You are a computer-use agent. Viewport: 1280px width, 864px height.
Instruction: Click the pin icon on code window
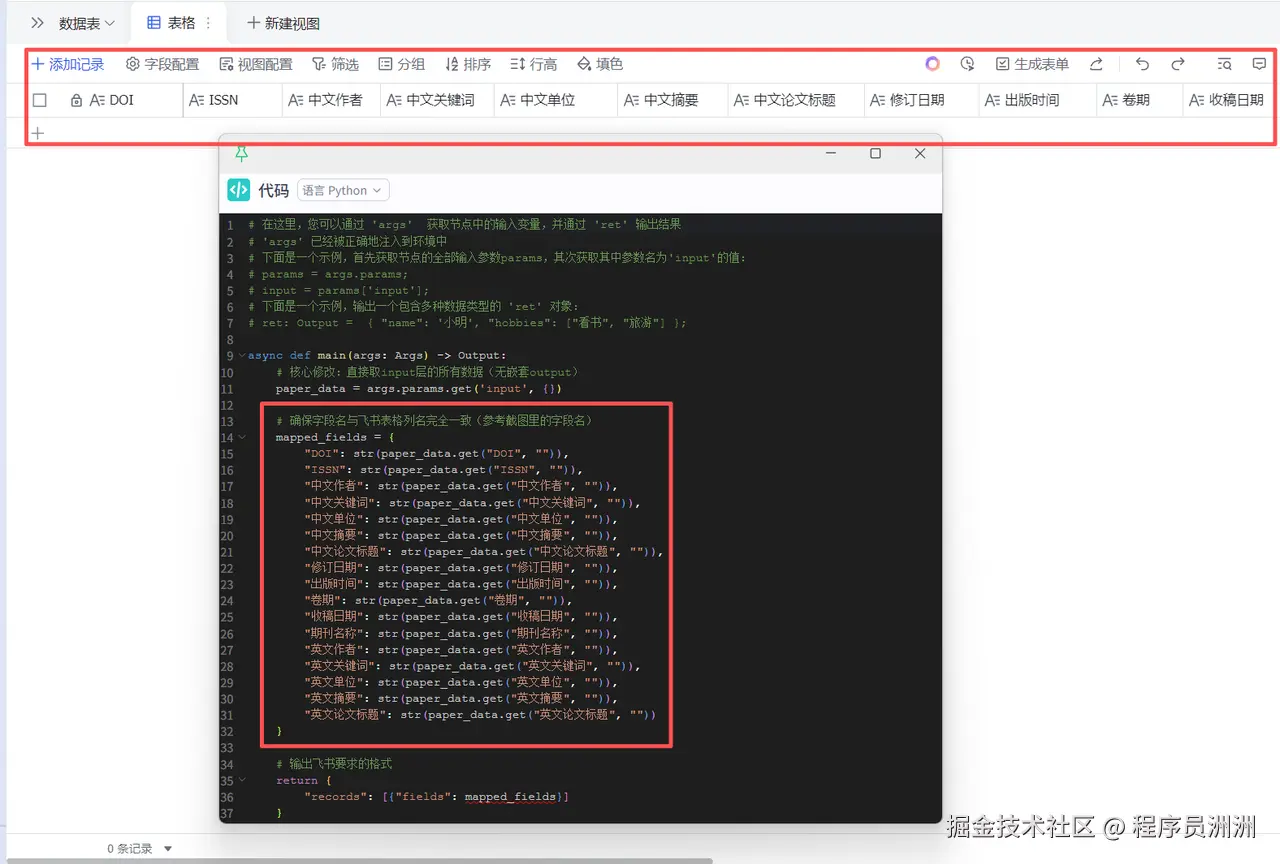[241, 154]
